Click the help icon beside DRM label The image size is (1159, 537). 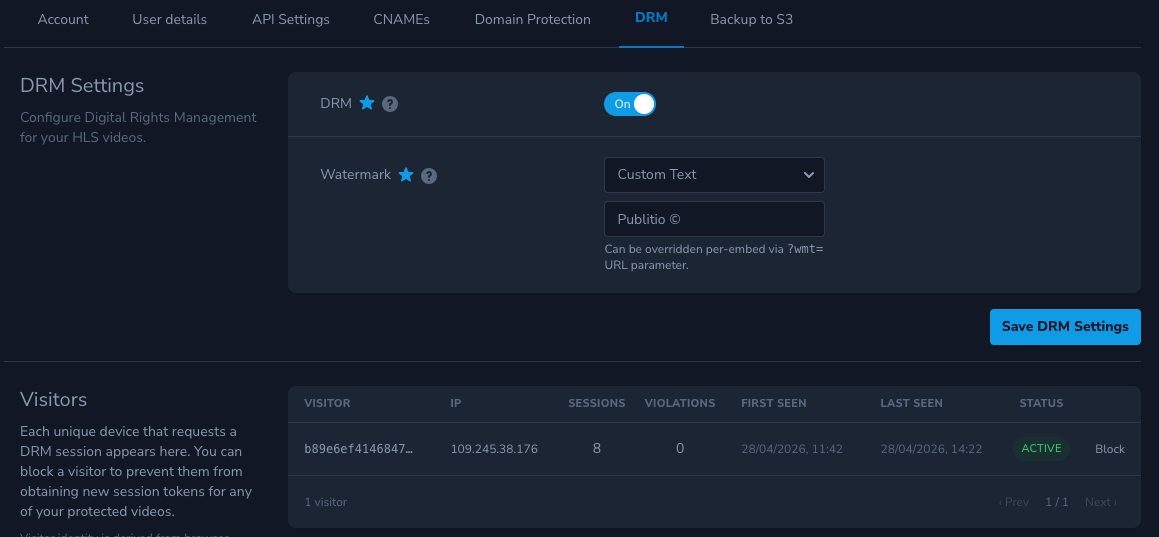coord(390,104)
